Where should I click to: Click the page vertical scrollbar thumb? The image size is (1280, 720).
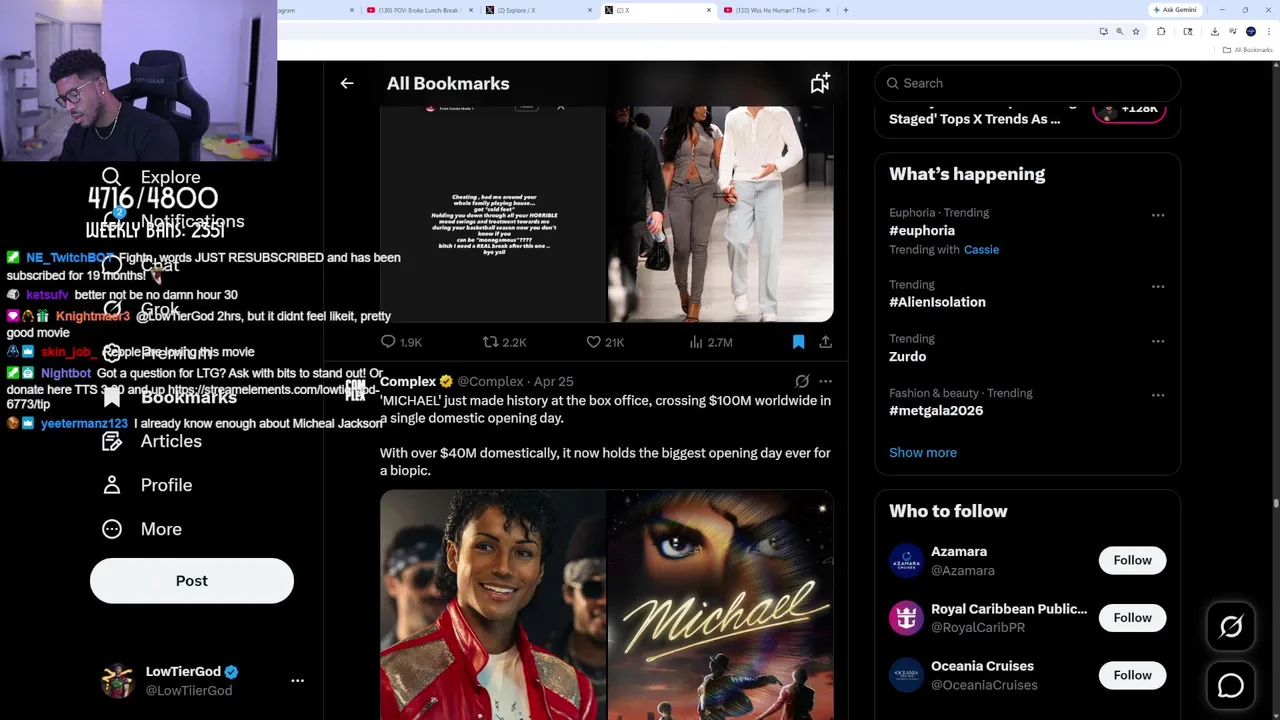(1275, 503)
